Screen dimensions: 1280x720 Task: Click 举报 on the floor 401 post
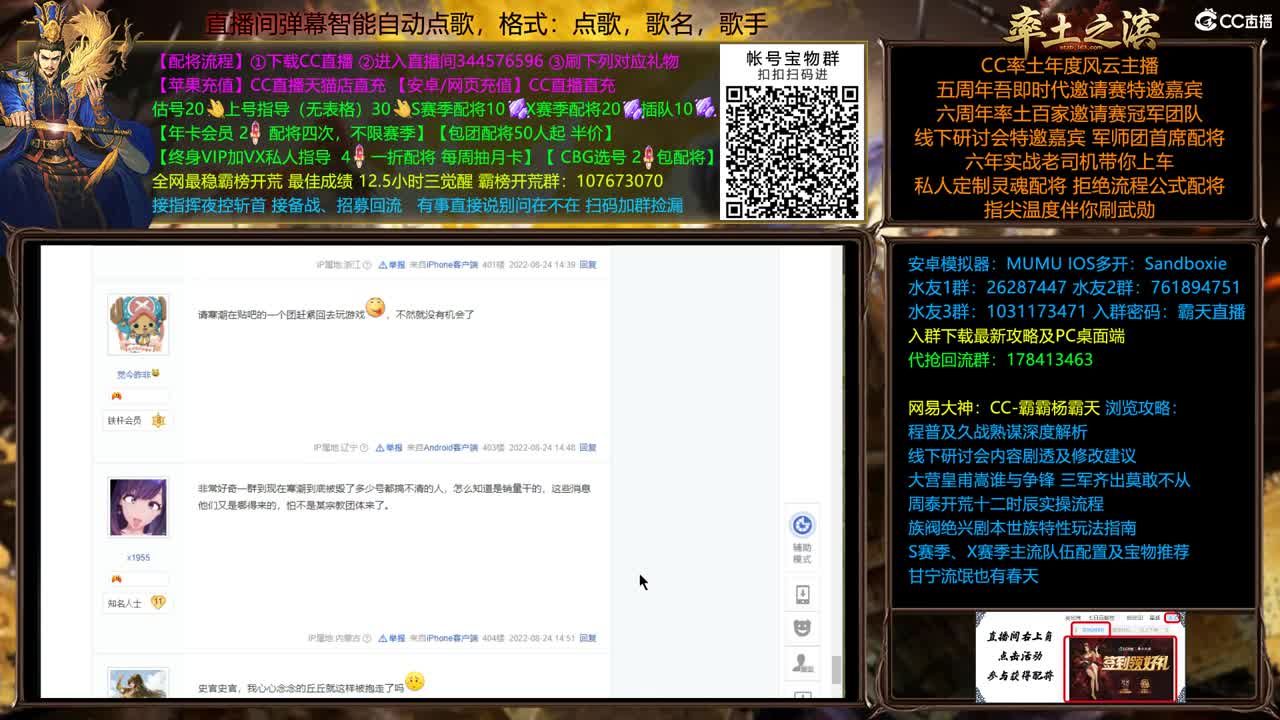392,265
